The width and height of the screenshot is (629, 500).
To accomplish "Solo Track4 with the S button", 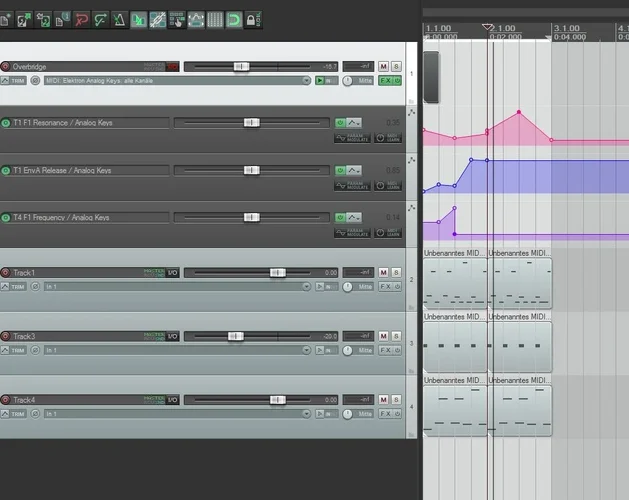I will pyautogui.click(x=396, y=399).
